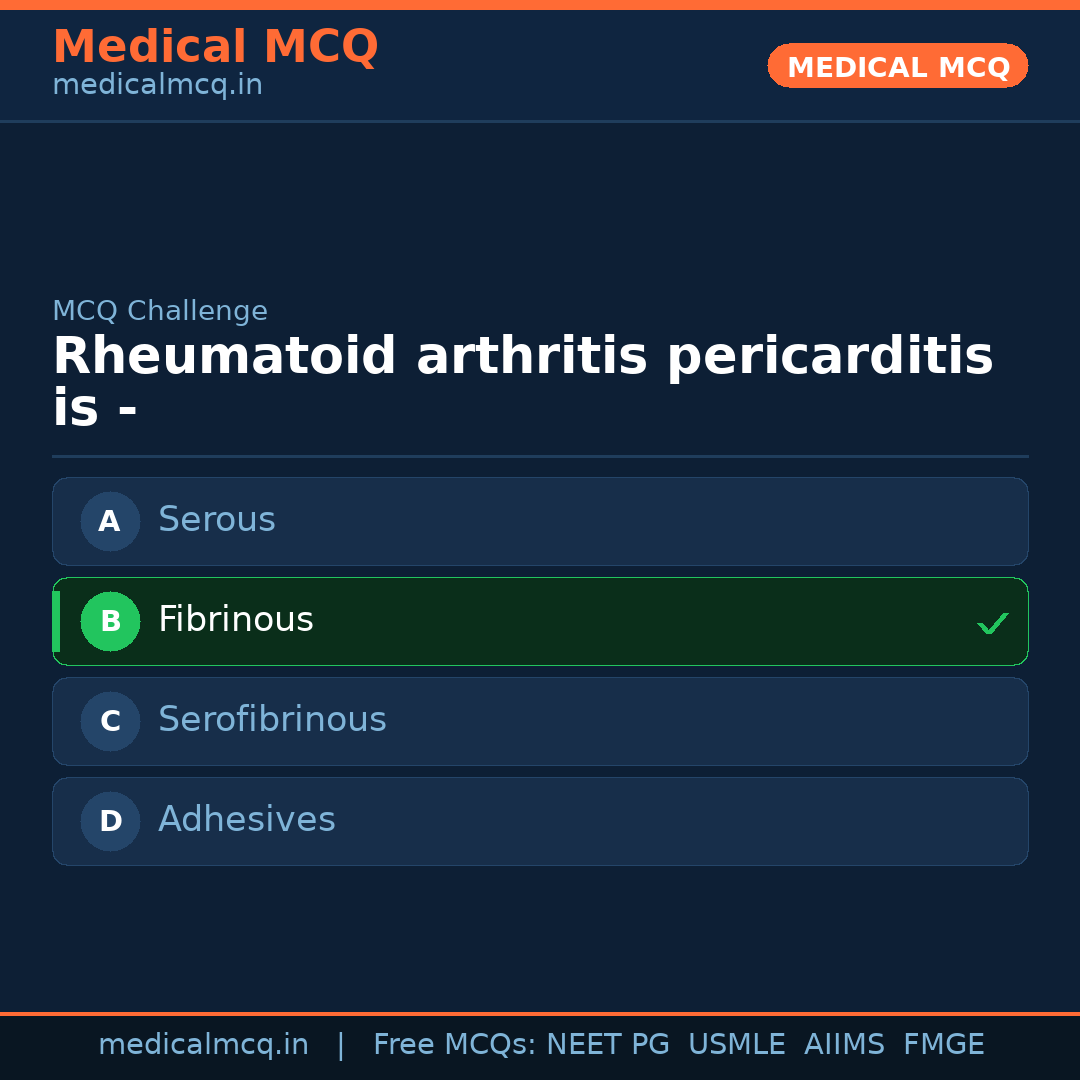
Task: Click the MCQ Challenge label
Action: 160,311
